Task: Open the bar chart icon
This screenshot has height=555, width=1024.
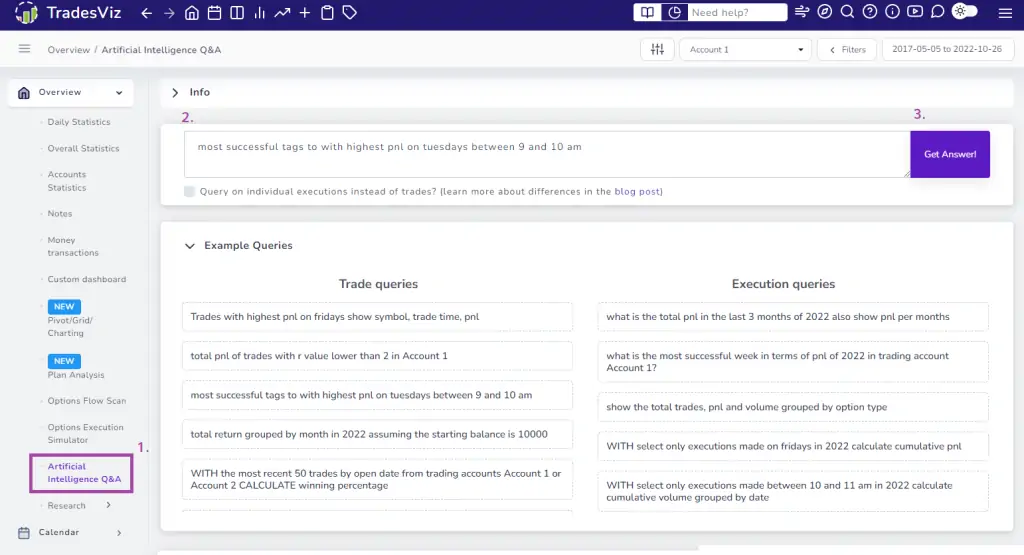Action: 259,13
